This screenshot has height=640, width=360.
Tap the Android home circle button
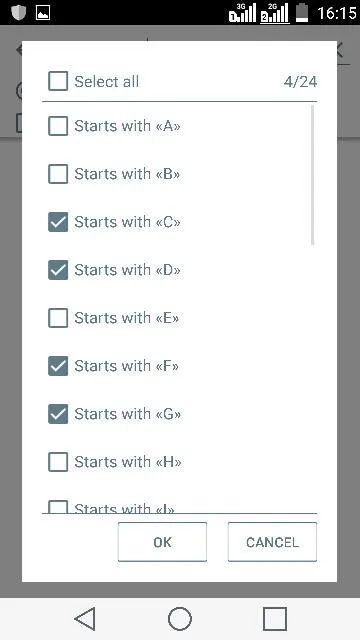180,619
